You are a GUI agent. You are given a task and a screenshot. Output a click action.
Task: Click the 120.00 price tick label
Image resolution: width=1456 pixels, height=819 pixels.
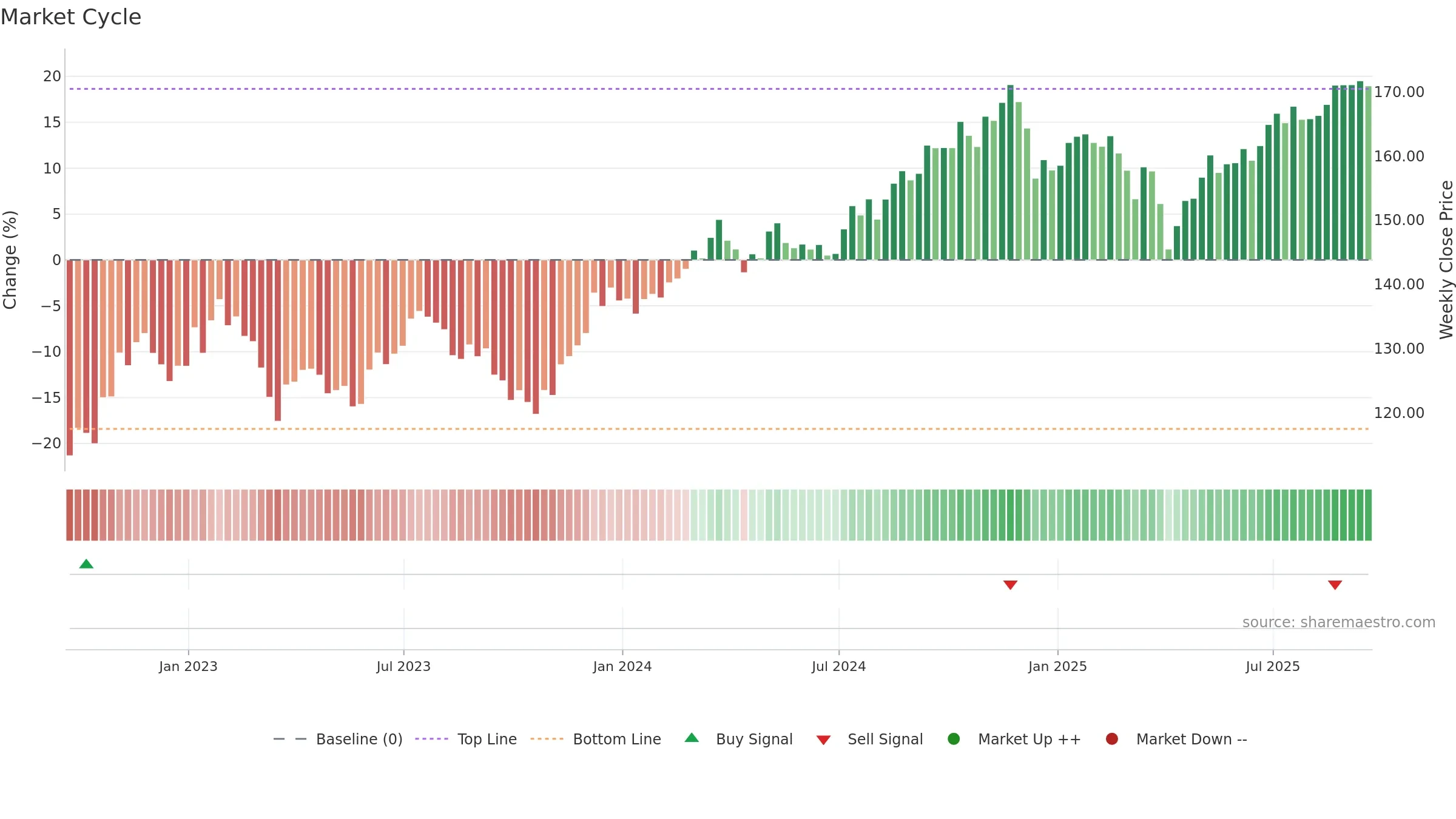point(1399,413)
